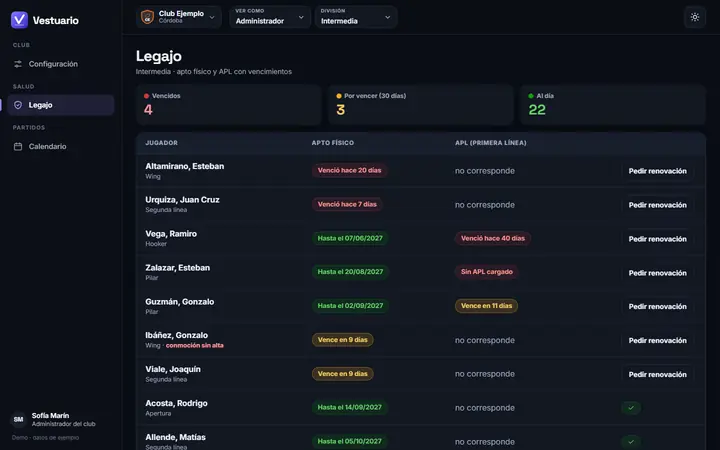This screenshot has height=450, width=720.
Task: Click 'Vence en 9 días' badge for Ibáñez
Action: click(343, 340)
